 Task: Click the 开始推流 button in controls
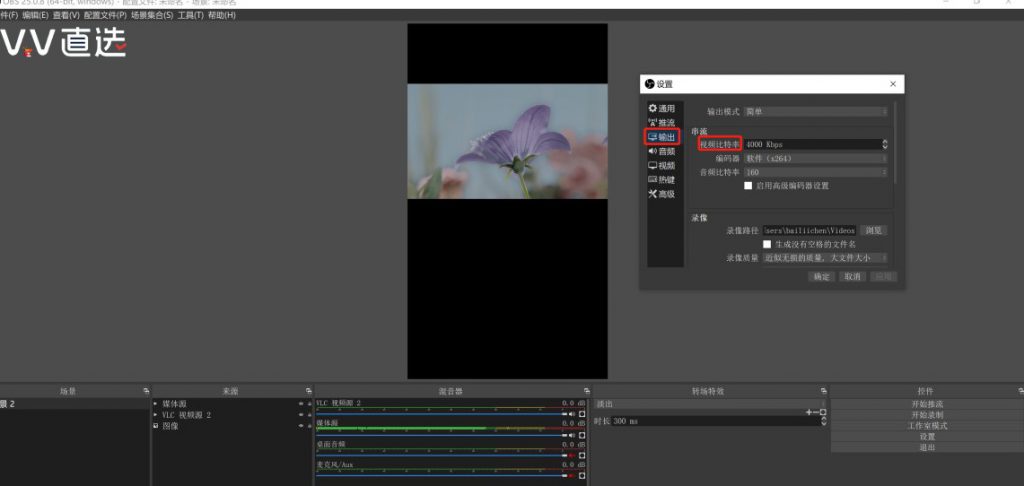point(926,404)
